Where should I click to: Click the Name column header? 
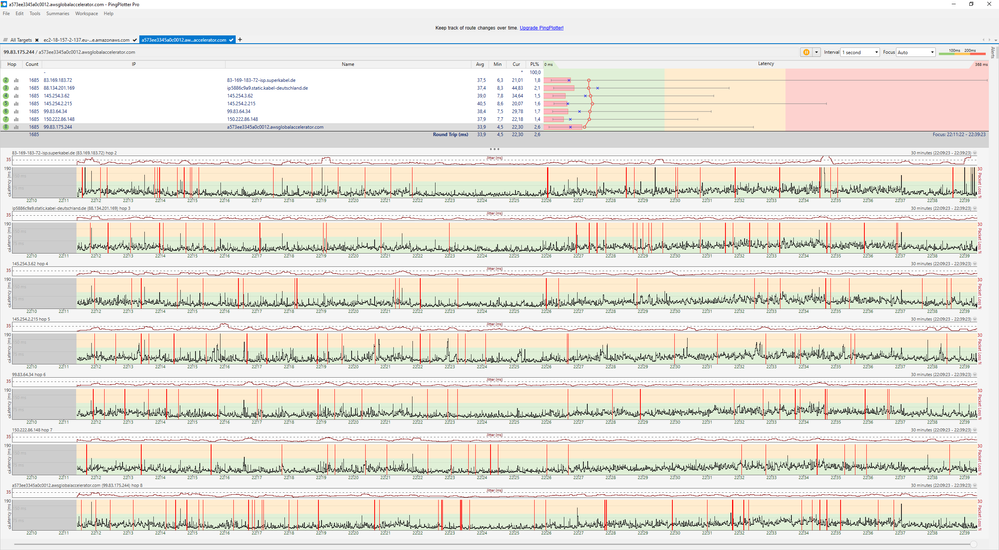348,64
